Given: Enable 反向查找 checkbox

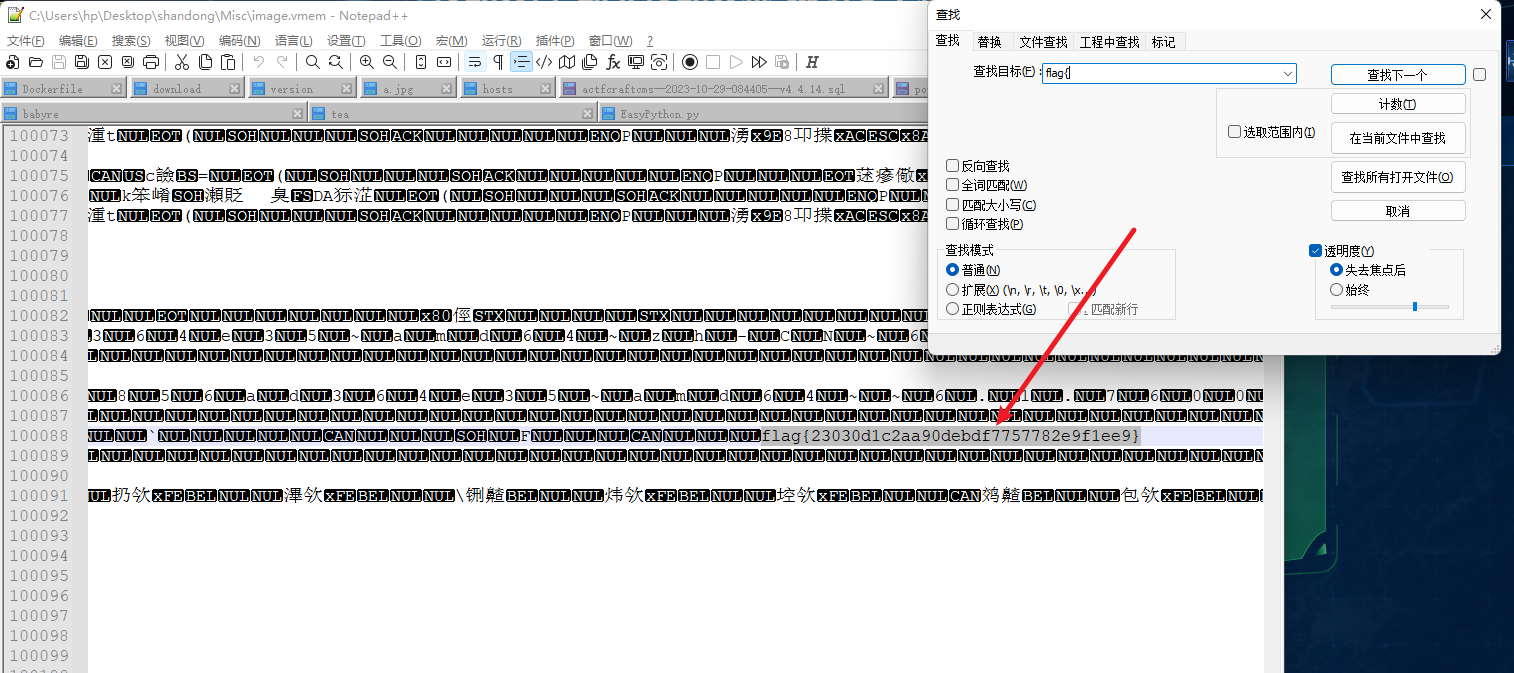Looking at the screenshot, I should tap(953, 166).
